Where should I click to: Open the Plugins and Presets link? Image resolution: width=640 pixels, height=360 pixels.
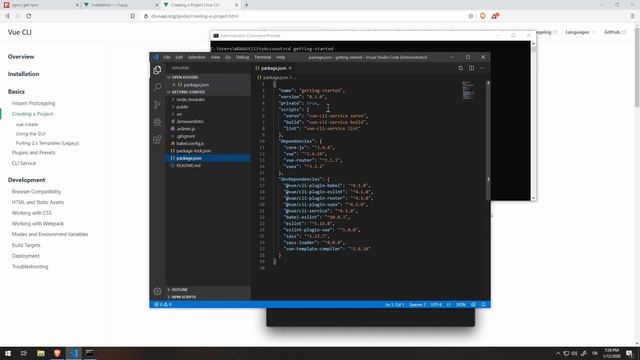point(33,153)
